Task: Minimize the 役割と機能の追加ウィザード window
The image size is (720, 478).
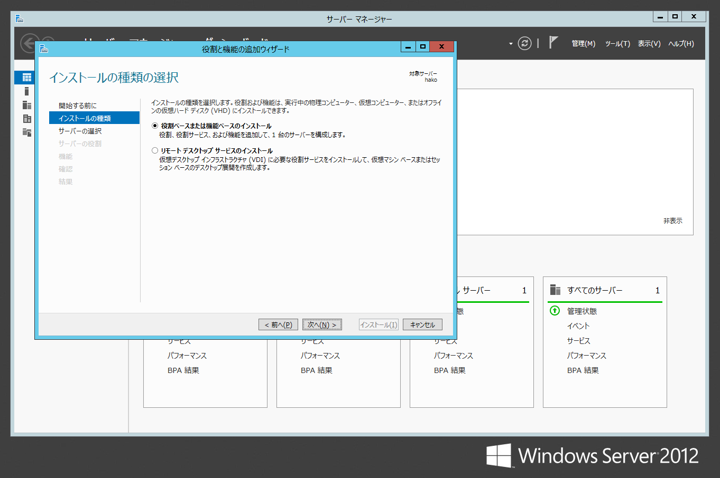Action: point(408,46)
